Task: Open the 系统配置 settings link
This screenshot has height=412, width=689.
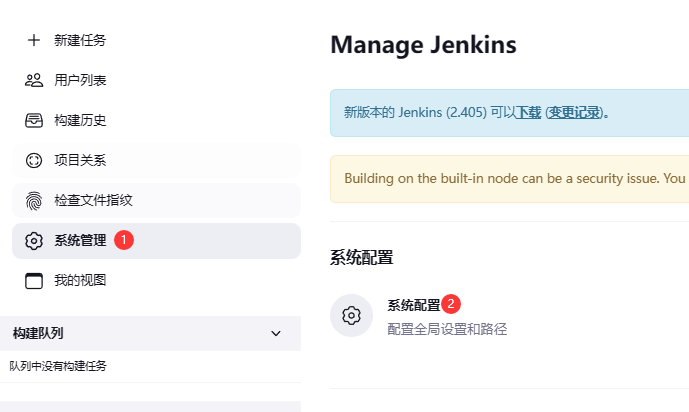Action: 414,305
